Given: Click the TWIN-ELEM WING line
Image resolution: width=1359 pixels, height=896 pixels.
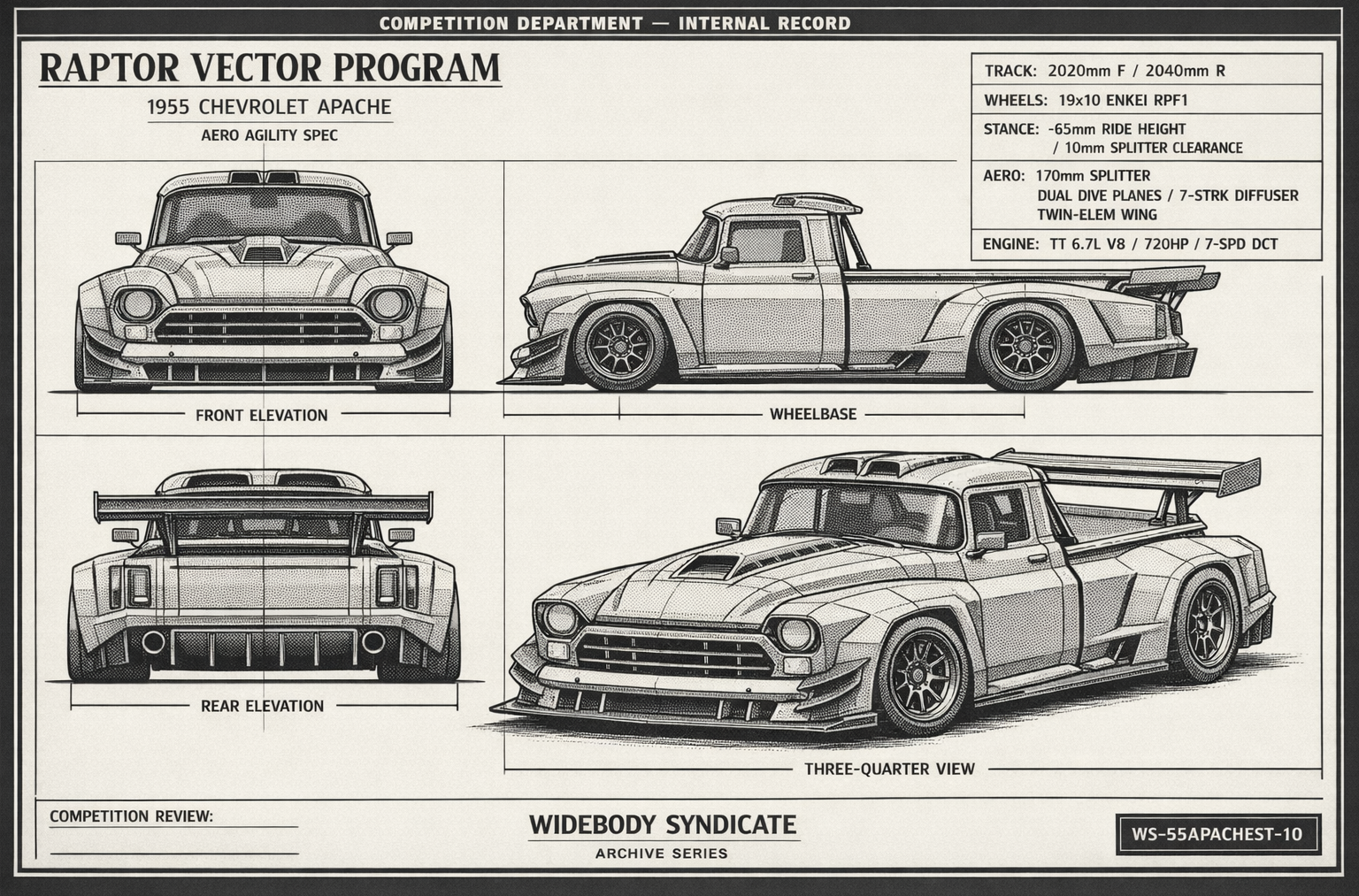Looking at the screenshot, I should [1097, 215].
